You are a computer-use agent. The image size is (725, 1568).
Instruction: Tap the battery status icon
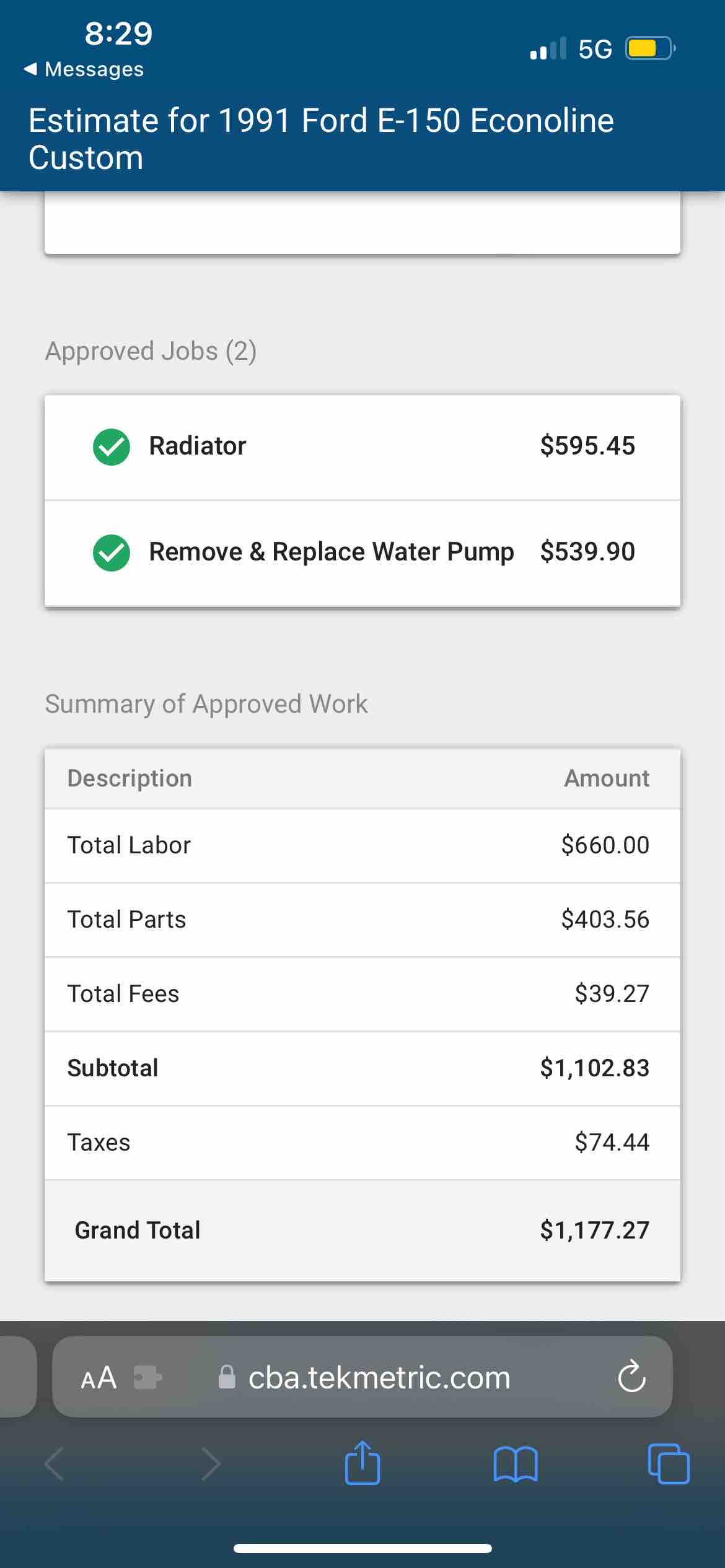pyautogui.click(x=649, y=48)
